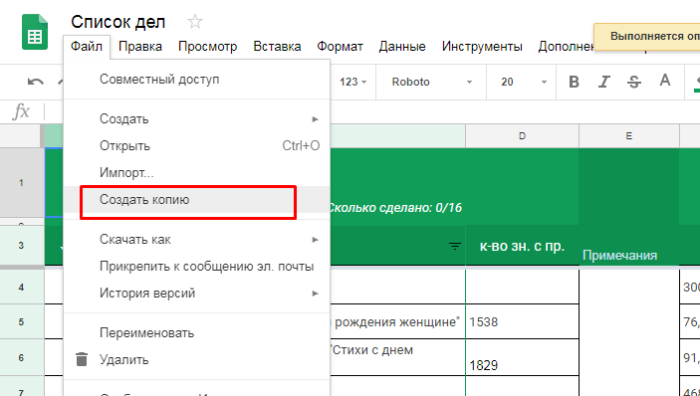Select row 1 header
The image size is (700, 396).
tap(22, 183)
